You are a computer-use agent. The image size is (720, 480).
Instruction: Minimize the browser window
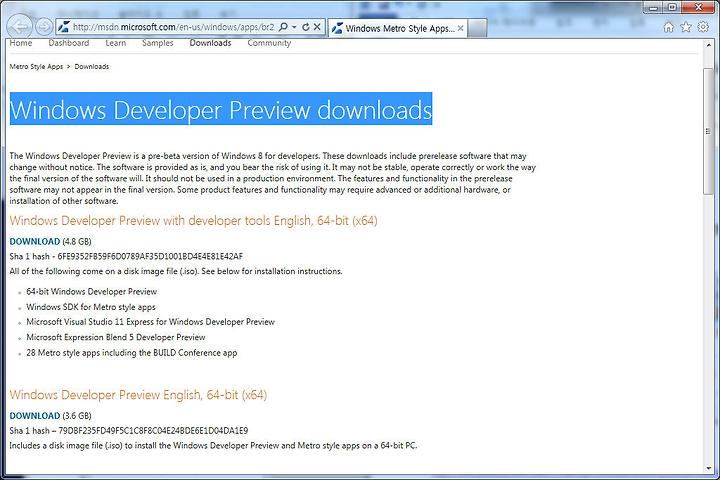[x=654, y=7]
